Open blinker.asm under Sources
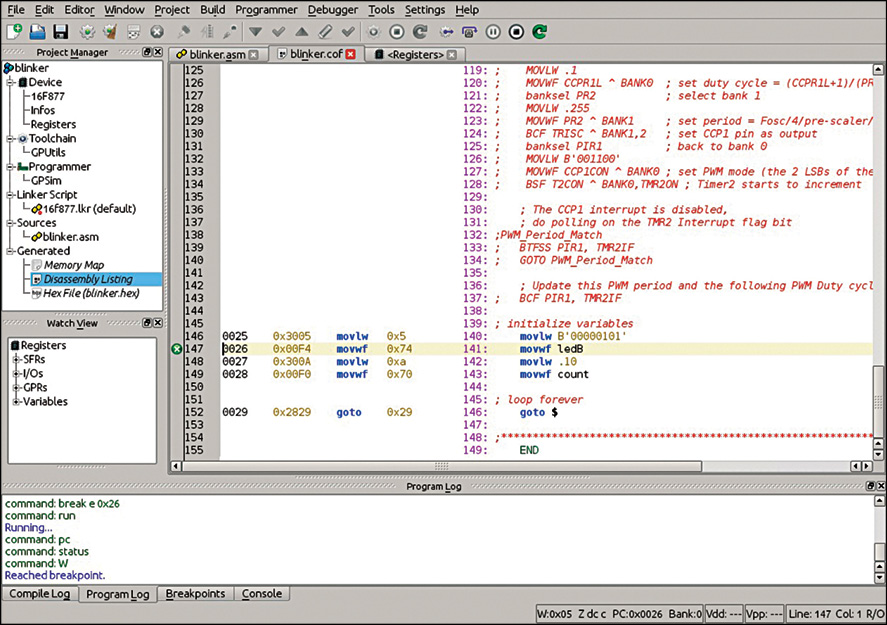This screenshot has height=625, width=887. pyautogui.click(x=70, y=237)
